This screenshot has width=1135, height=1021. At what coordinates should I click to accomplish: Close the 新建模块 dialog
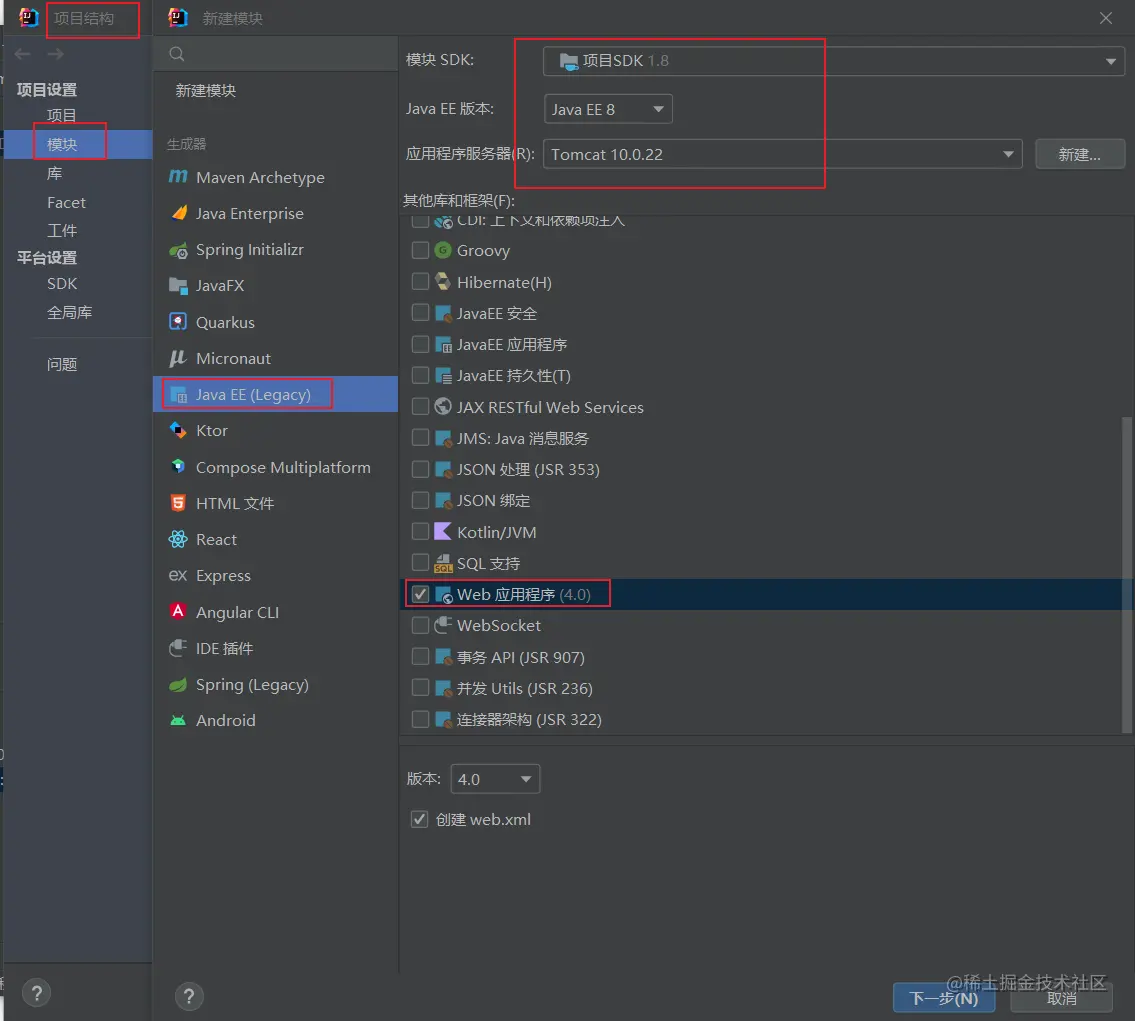click(x=1105, y=18)
